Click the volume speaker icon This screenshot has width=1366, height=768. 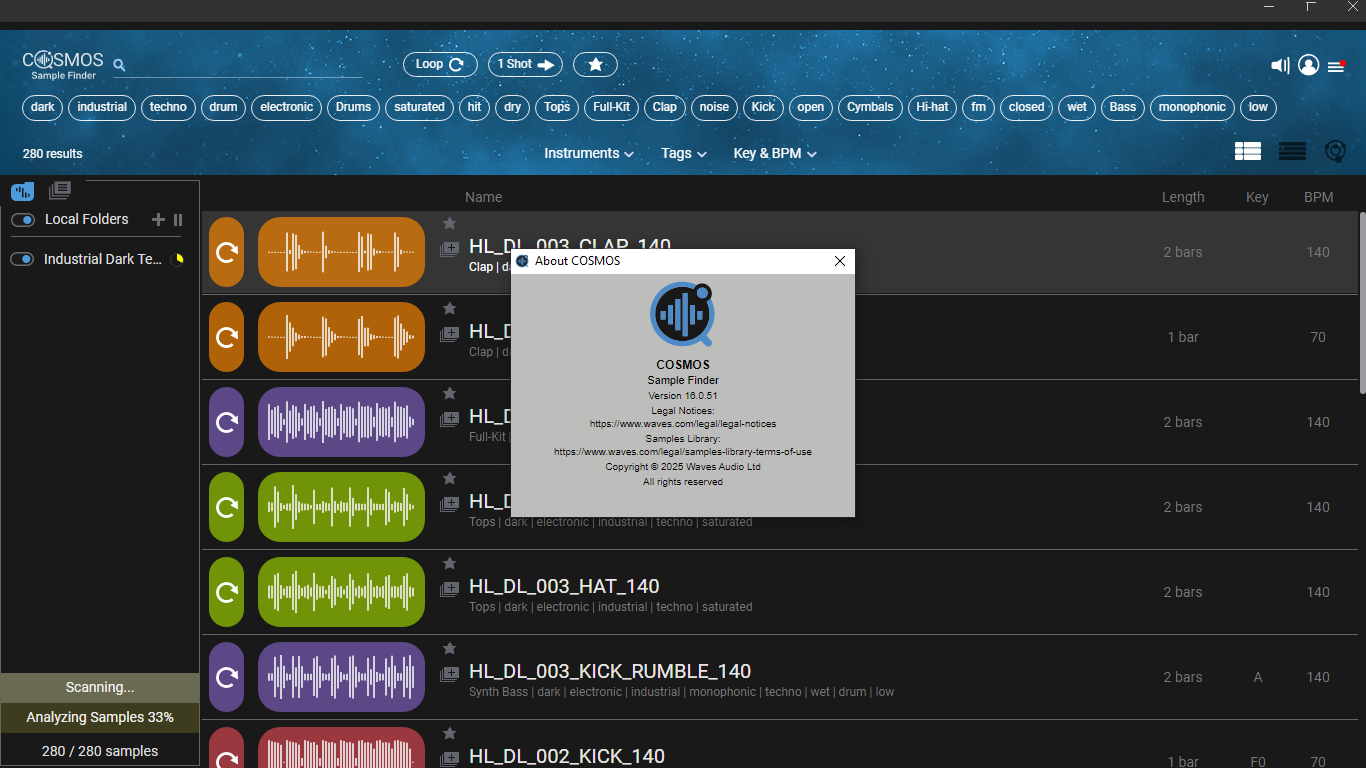pyautogui.click(x=1280, y=65)
